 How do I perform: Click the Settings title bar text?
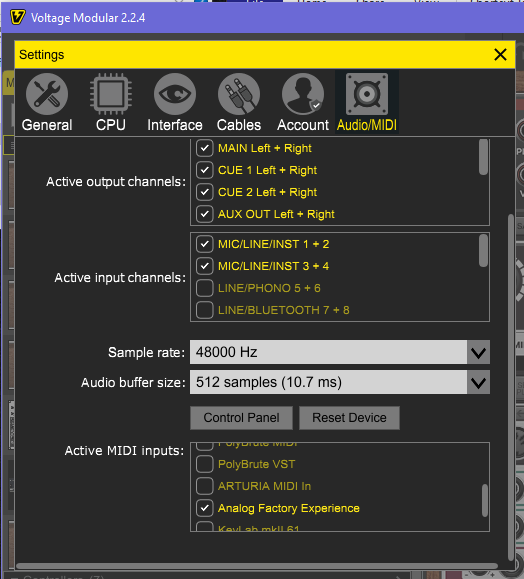point(42,55)
